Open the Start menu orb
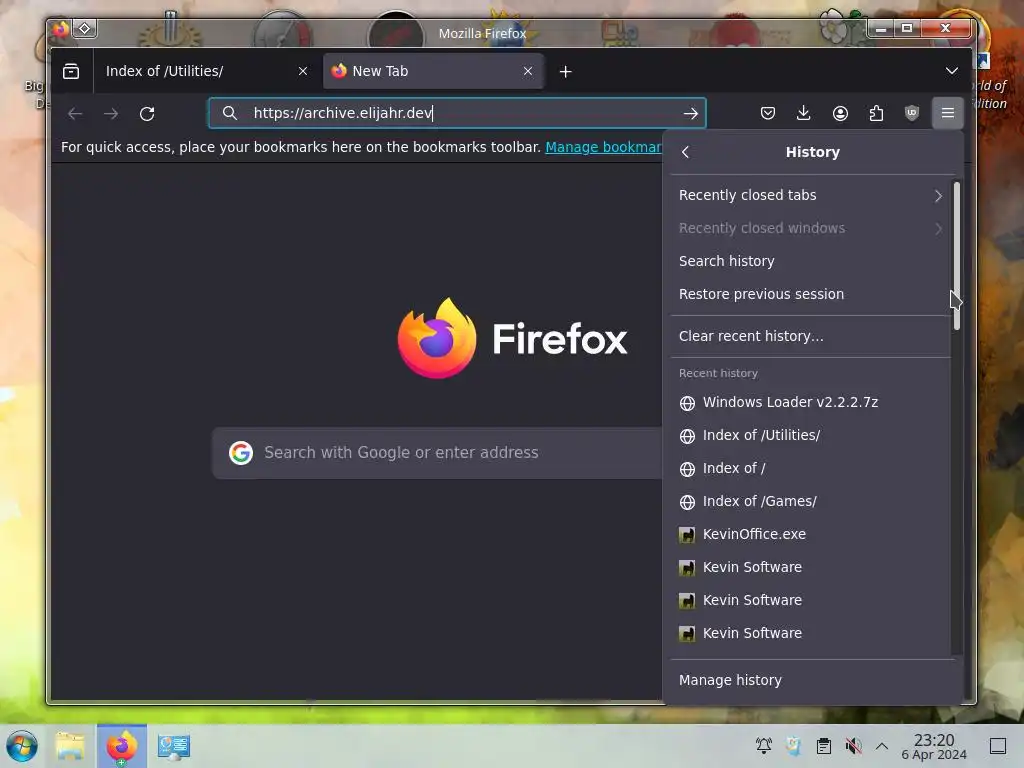1024x768 pixels. click(x=22, y=746)
